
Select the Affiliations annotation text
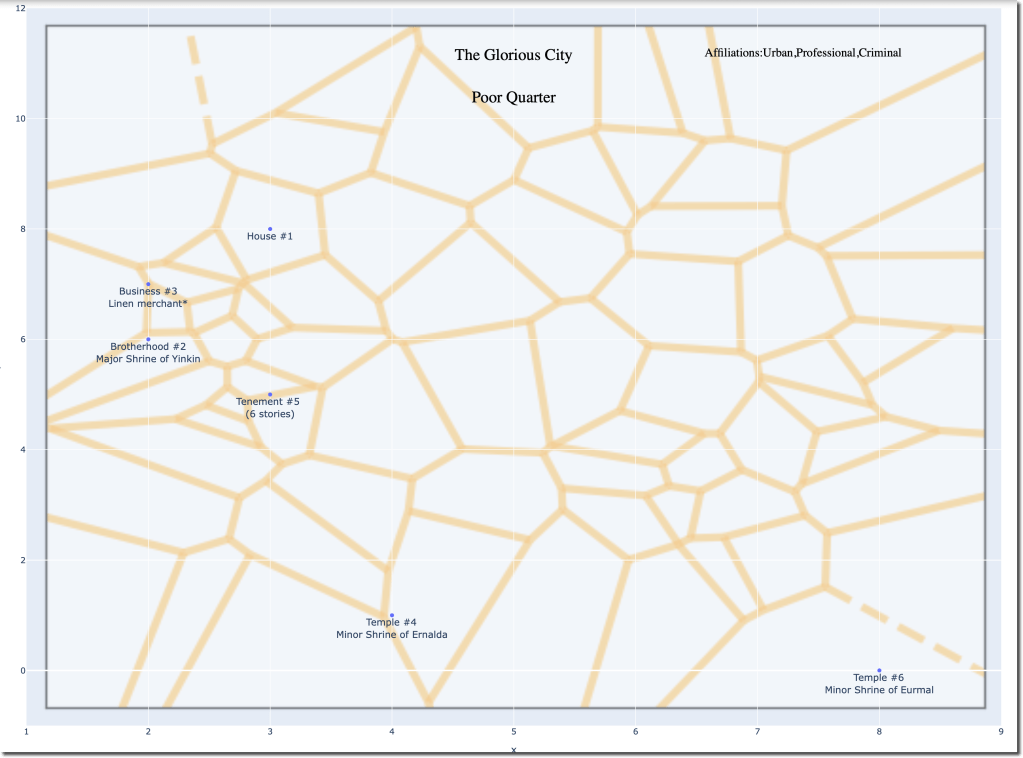point(802,52)
